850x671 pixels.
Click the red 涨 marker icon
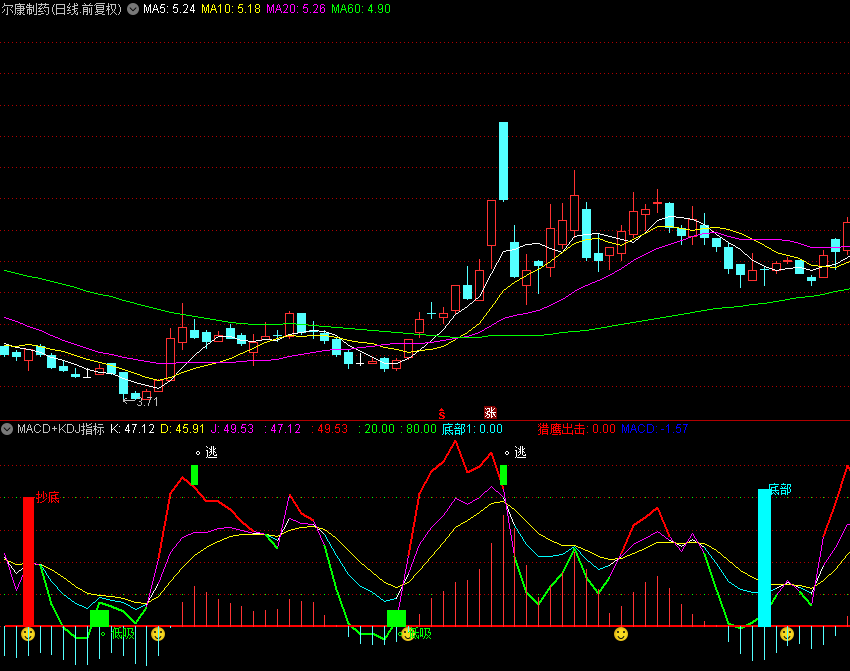[x=491, y=413]
